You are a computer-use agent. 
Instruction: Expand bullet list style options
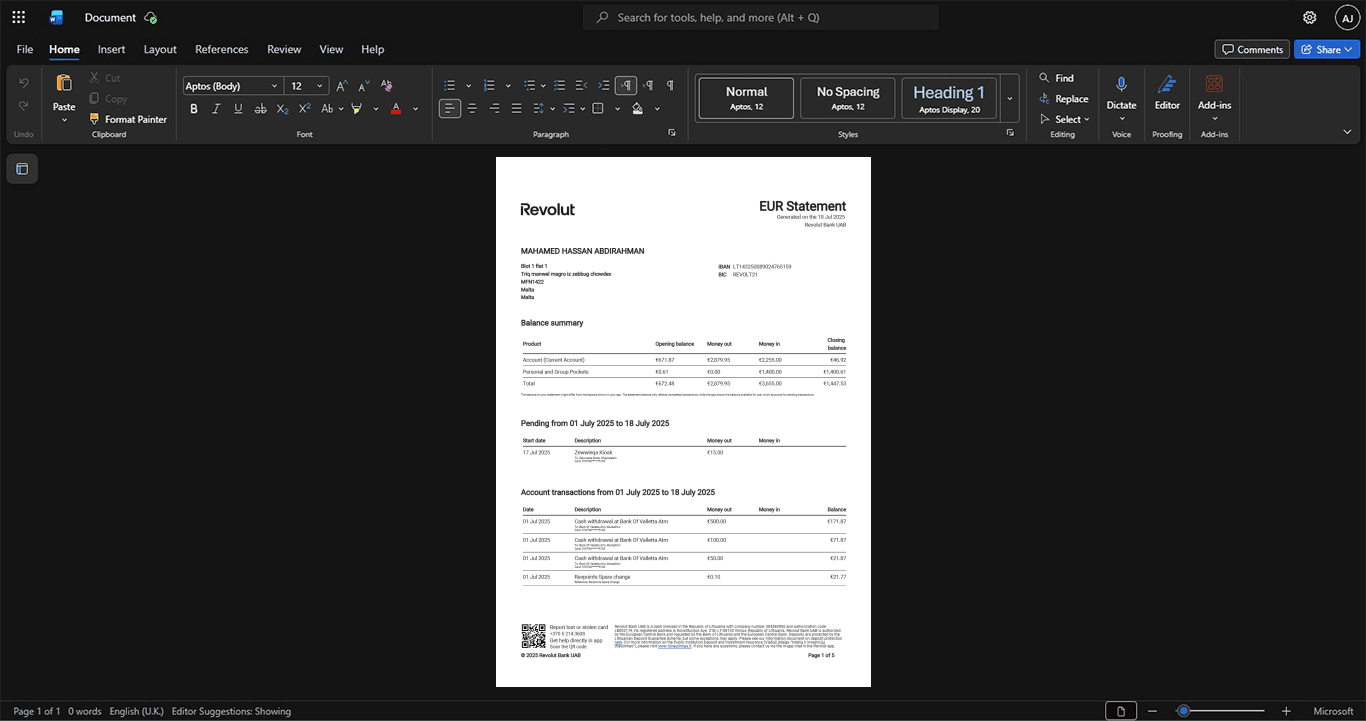coord(469,86)
